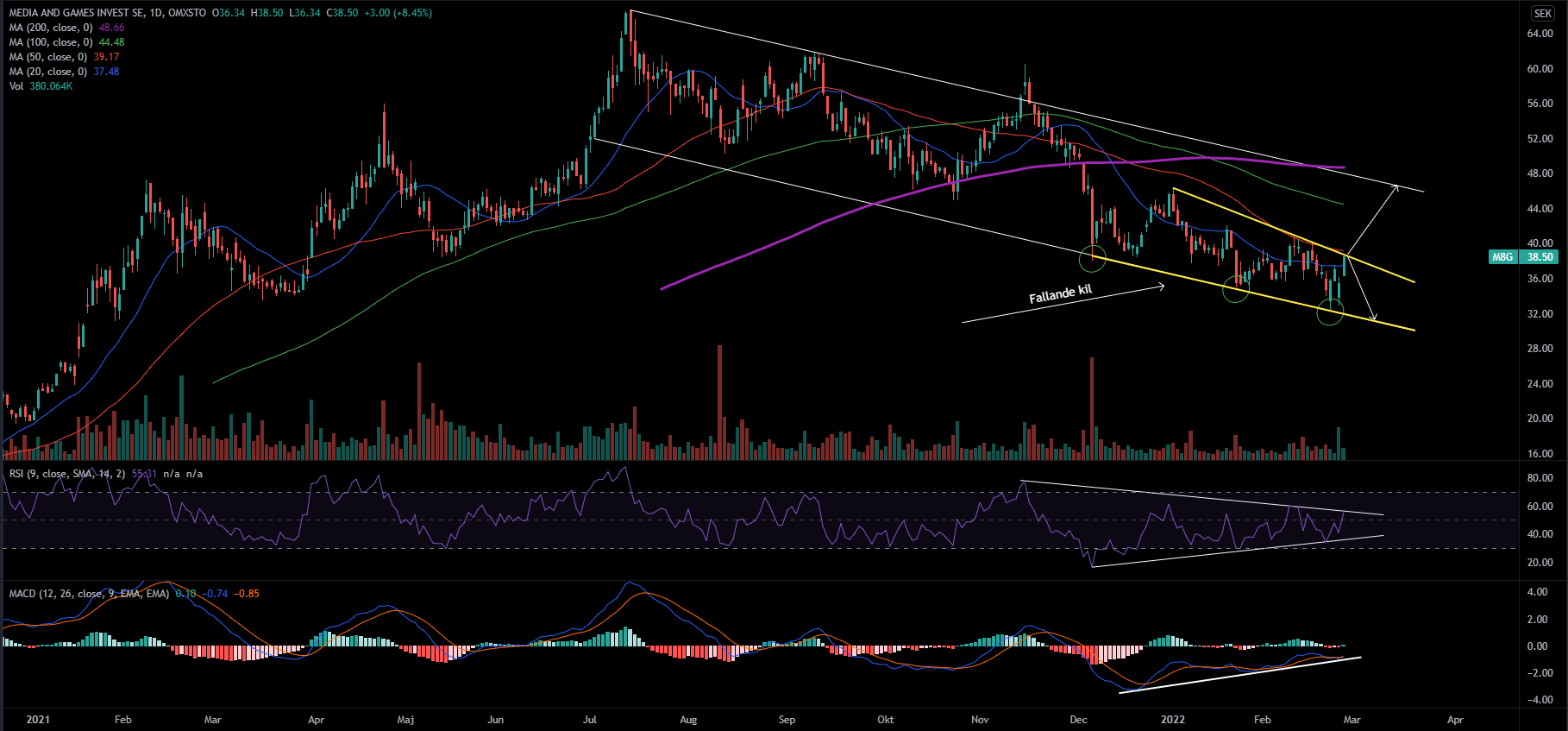Click the upward white arrow's arrowhead
Image resolution: width=1568 pixels, height=731 pixels.
click(x=1396, y=186)
